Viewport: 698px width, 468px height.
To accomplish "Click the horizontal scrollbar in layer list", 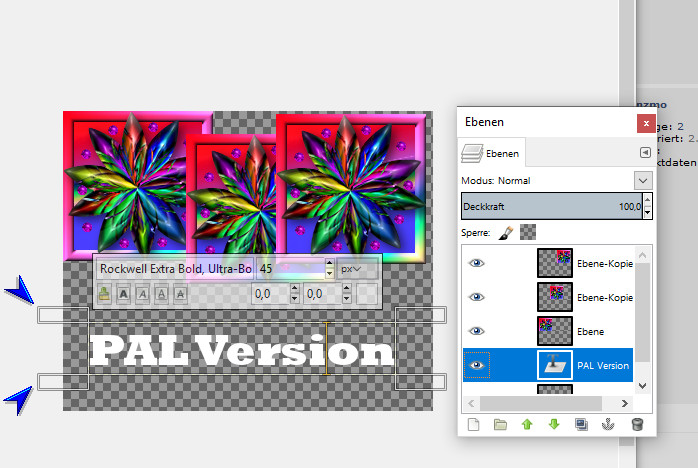I will tap(541, 403).
